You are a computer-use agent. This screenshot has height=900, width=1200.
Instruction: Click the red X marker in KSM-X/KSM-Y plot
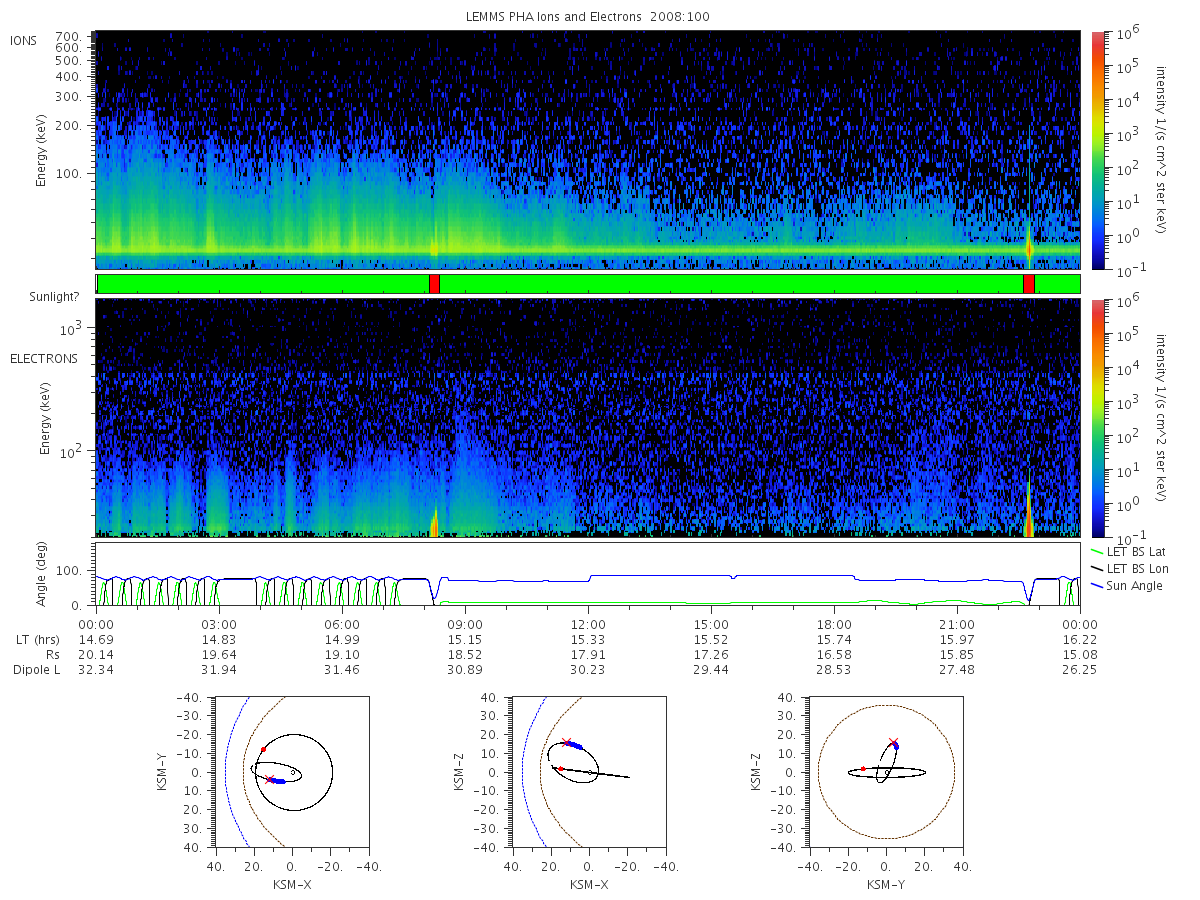269,778
